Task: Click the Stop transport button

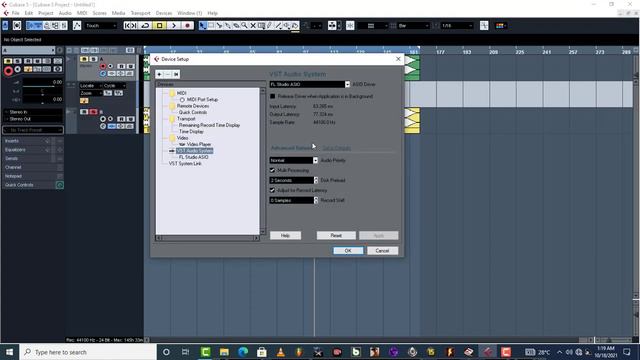Action: click(160, 25)
